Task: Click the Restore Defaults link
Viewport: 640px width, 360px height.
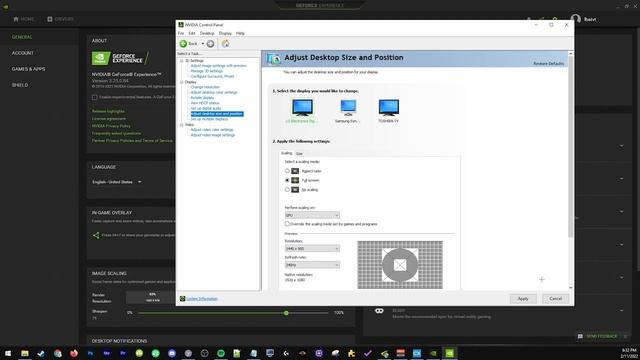Action: pyautogui.click(x=549, y=64)
